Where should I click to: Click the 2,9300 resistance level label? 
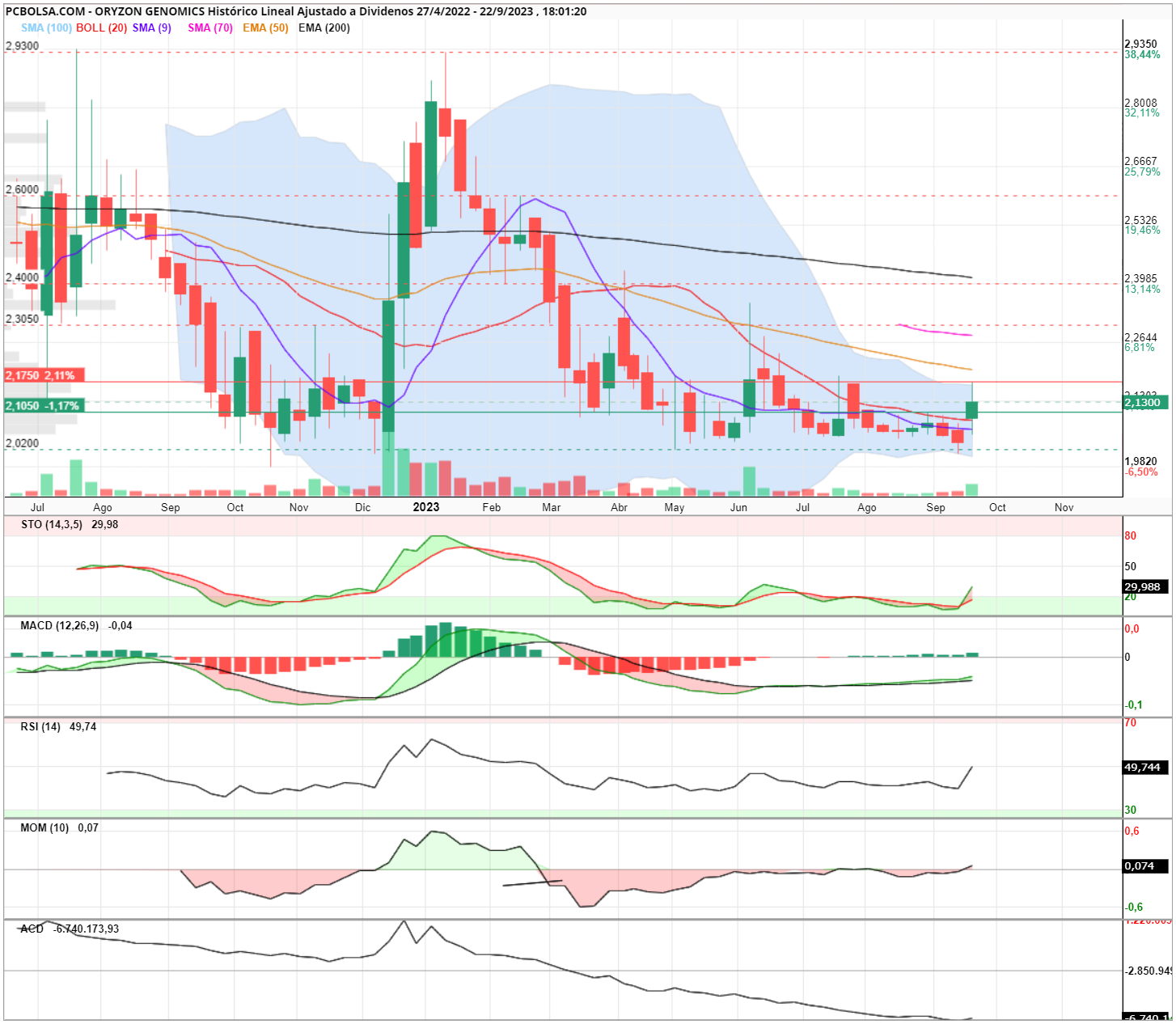22,46
